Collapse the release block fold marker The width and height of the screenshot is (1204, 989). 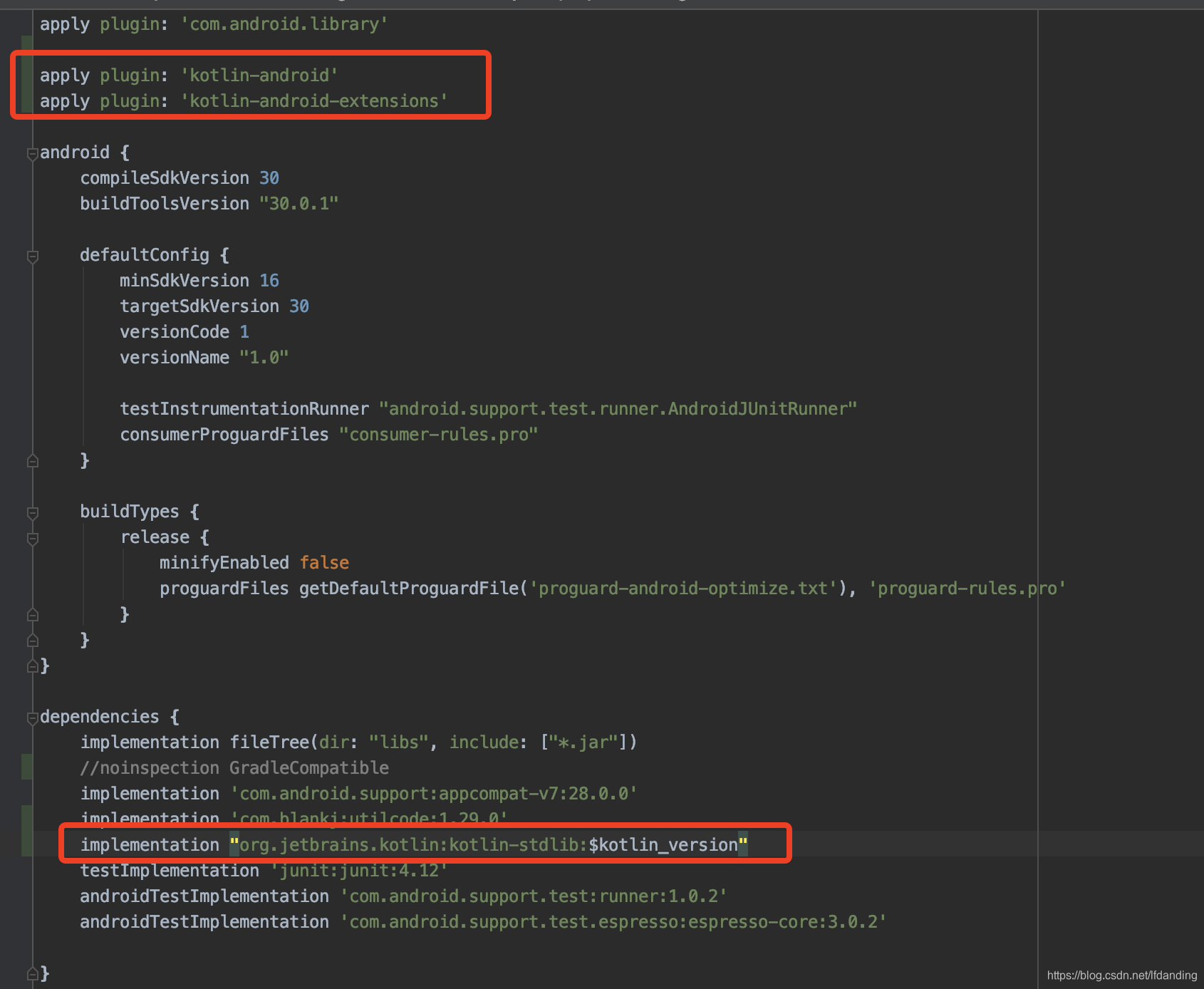pos(32,539)
